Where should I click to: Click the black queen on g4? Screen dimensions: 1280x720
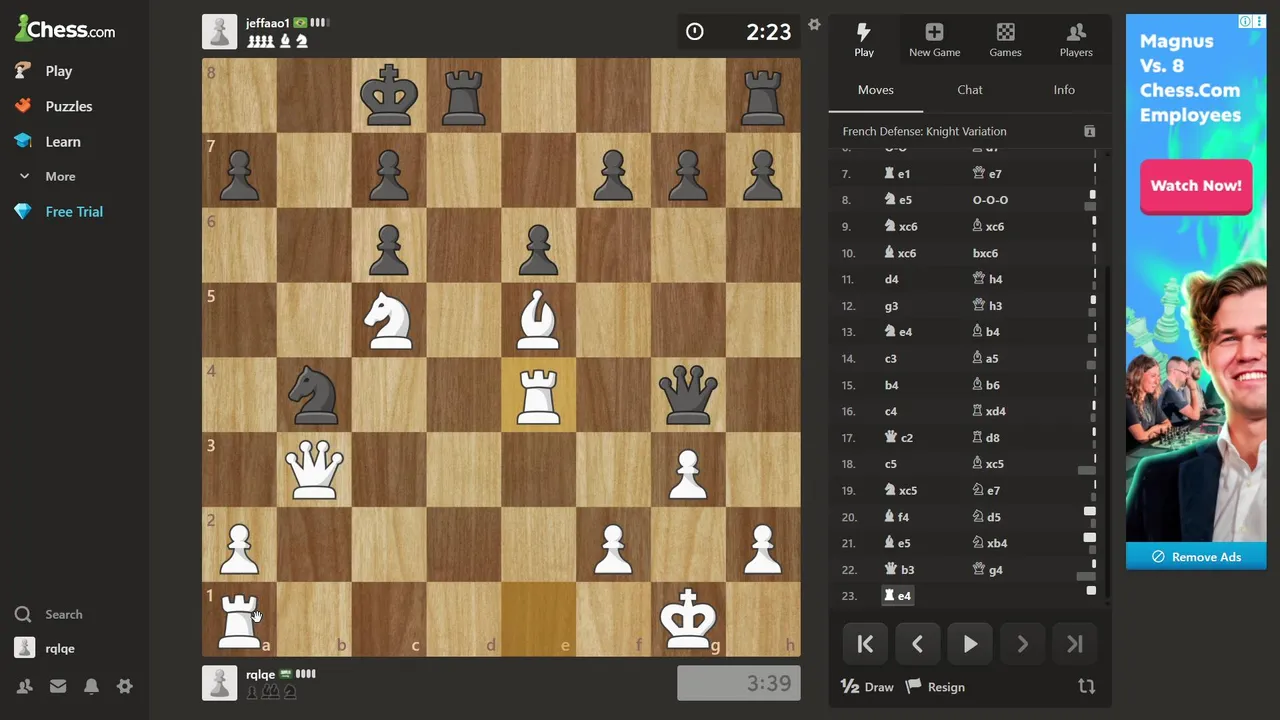(x=688, y=395)
